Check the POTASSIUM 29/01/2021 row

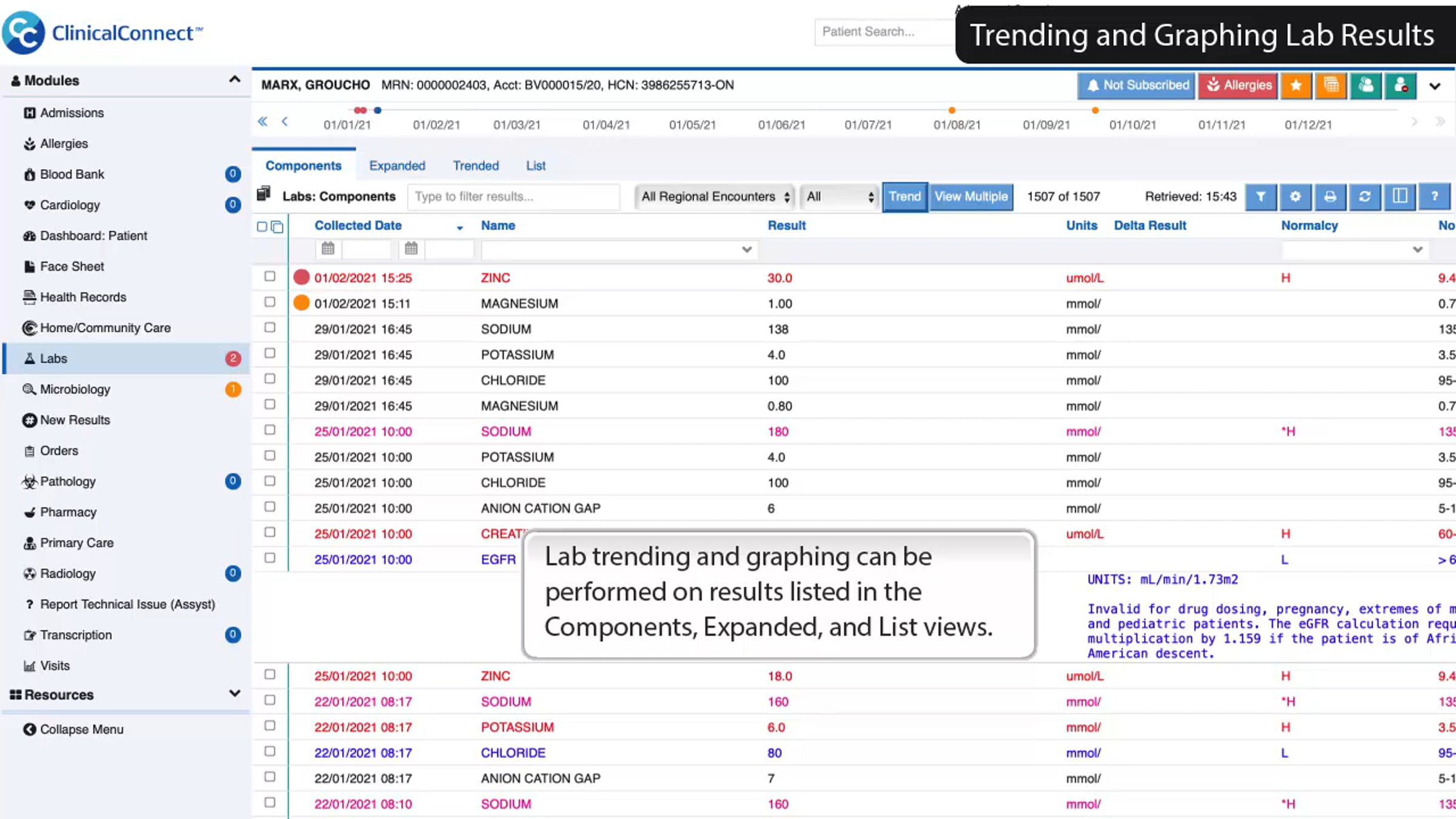coord(270,353)
